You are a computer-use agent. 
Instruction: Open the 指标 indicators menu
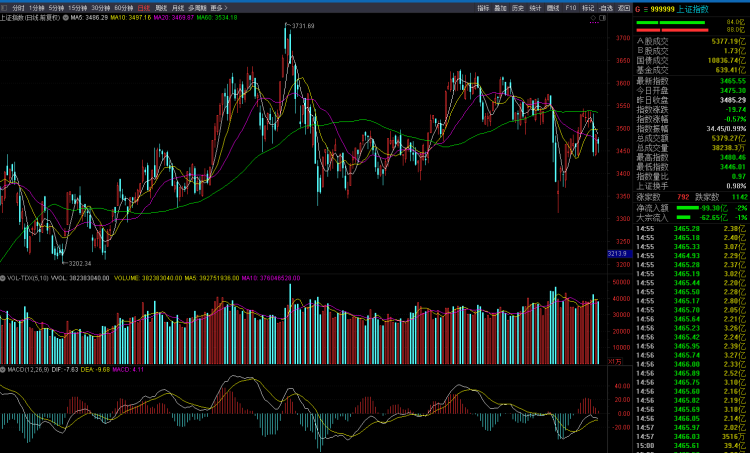[x=483, y=8]
